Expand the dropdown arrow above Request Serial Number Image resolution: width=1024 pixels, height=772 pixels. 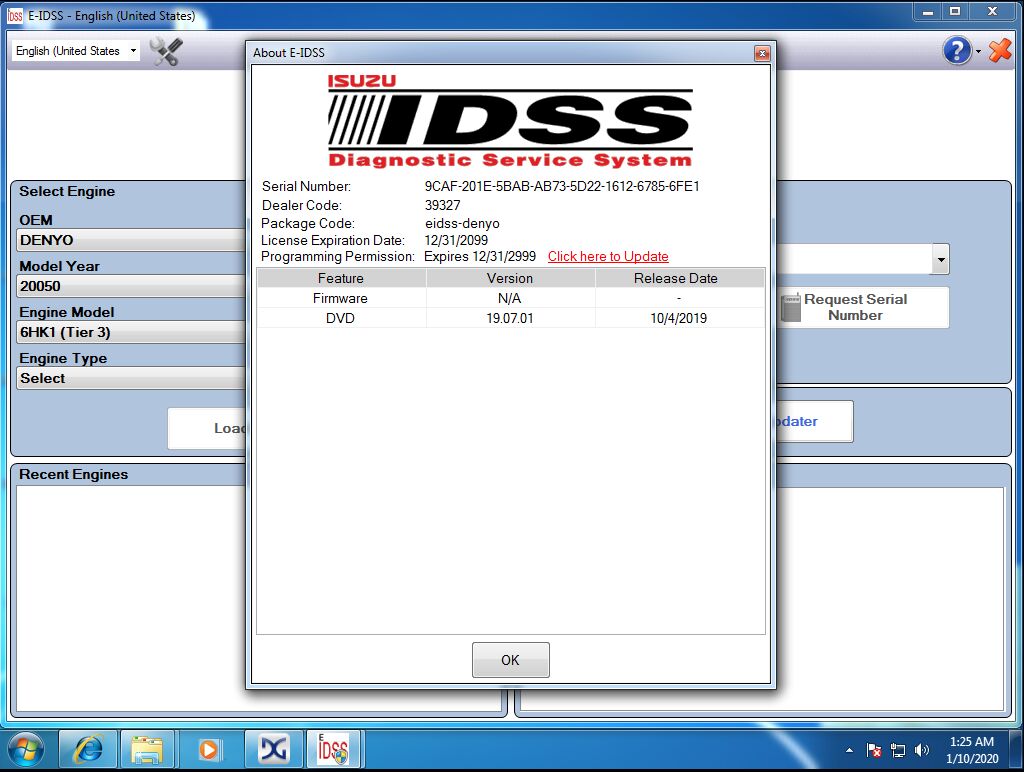point(940,259)
